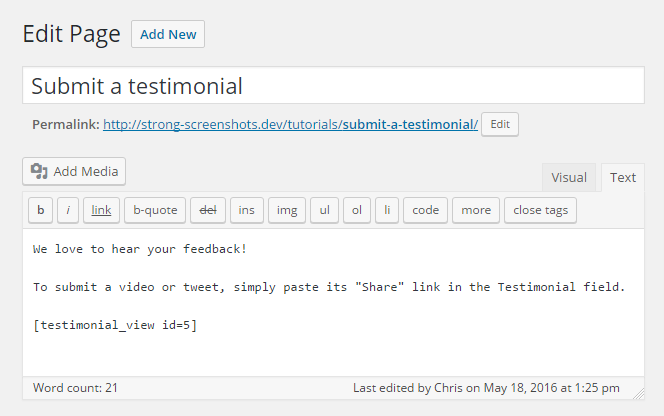
Task: Edit the permalink with Edit button
Action: (x=500, y=125)
